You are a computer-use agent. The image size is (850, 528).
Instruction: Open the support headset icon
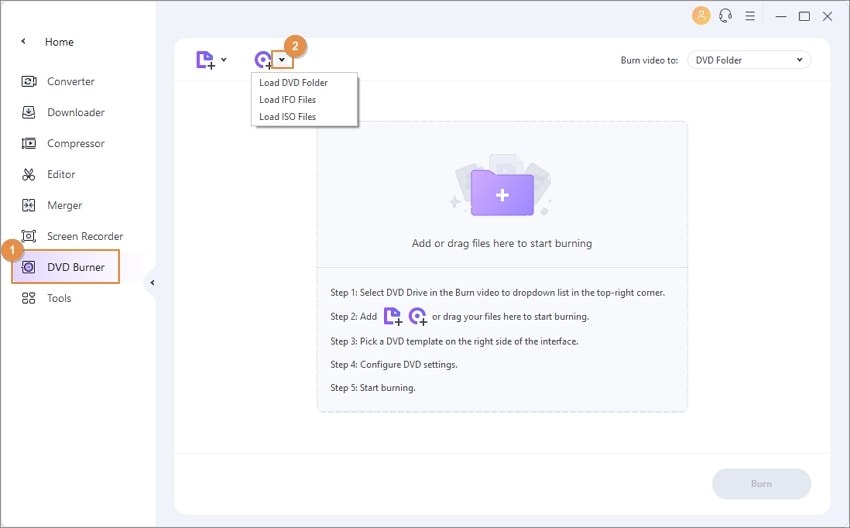coord(725,16)
